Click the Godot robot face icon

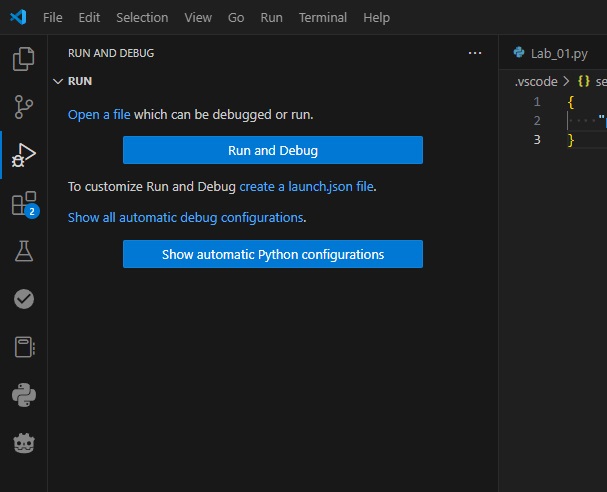[23, 443]
